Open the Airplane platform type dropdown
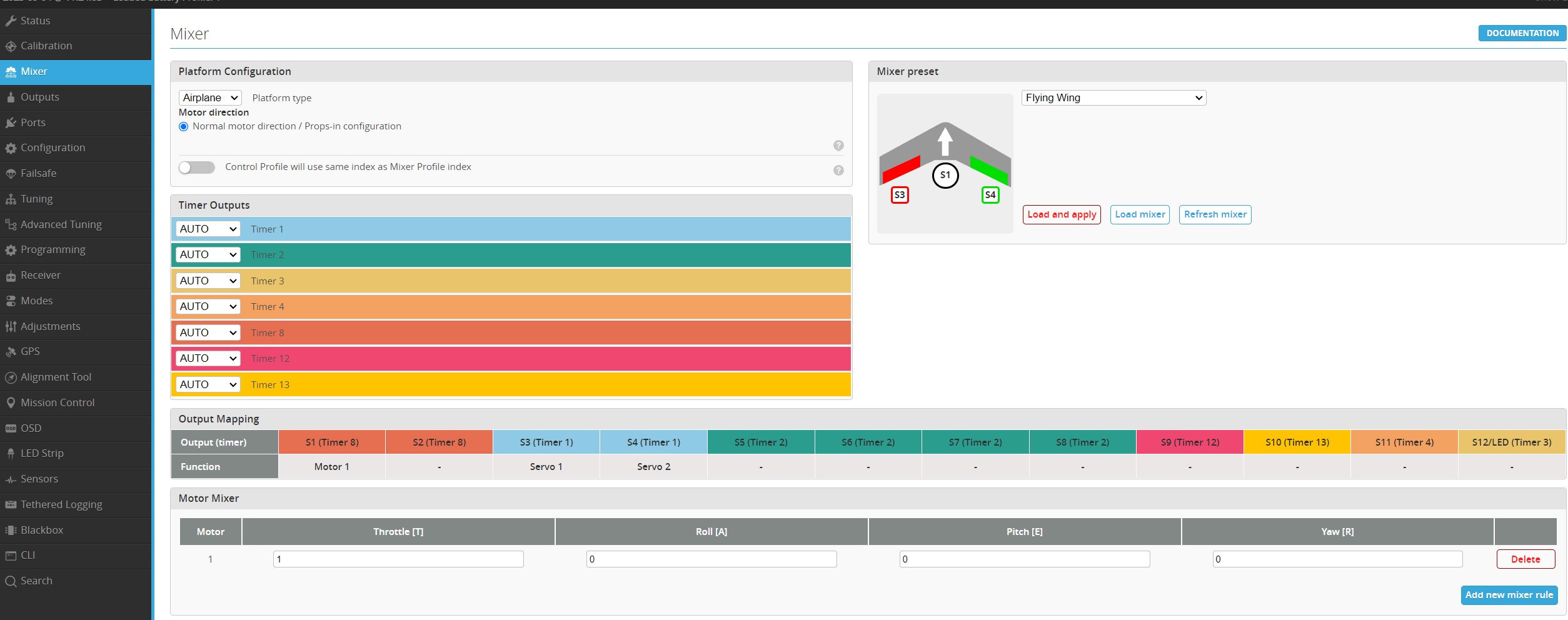Screen dimensions: 1568x620 click(x=210, y=98)
